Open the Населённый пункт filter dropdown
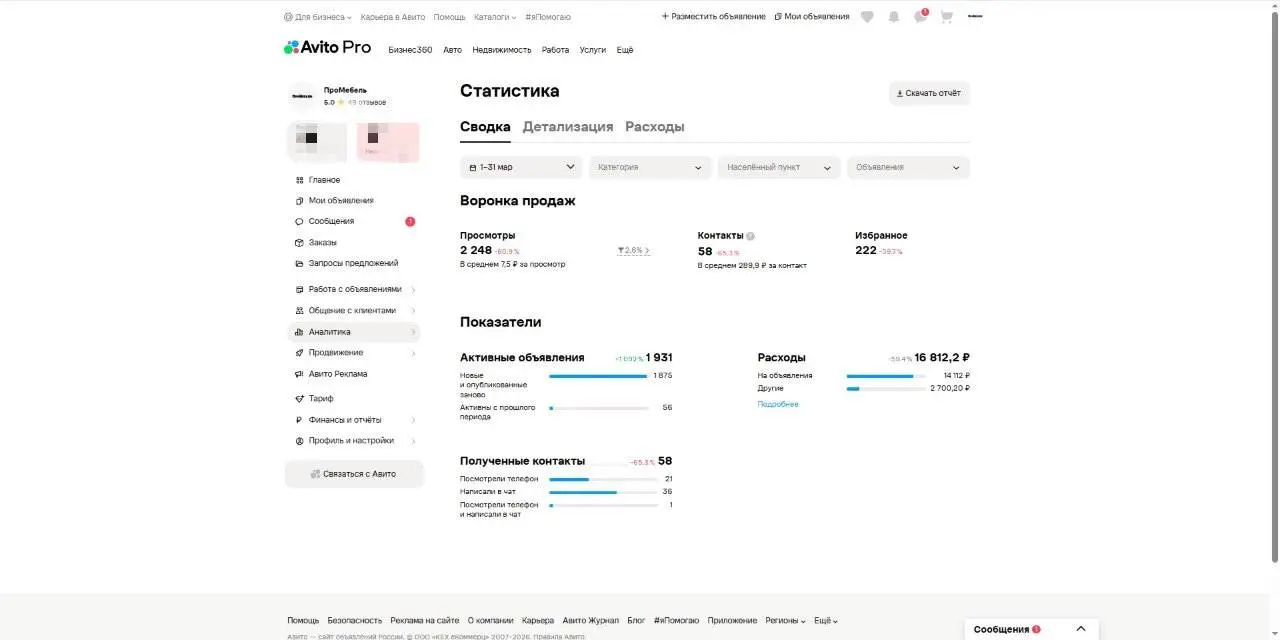This screenshot has height=640, width=1280. 779,168
